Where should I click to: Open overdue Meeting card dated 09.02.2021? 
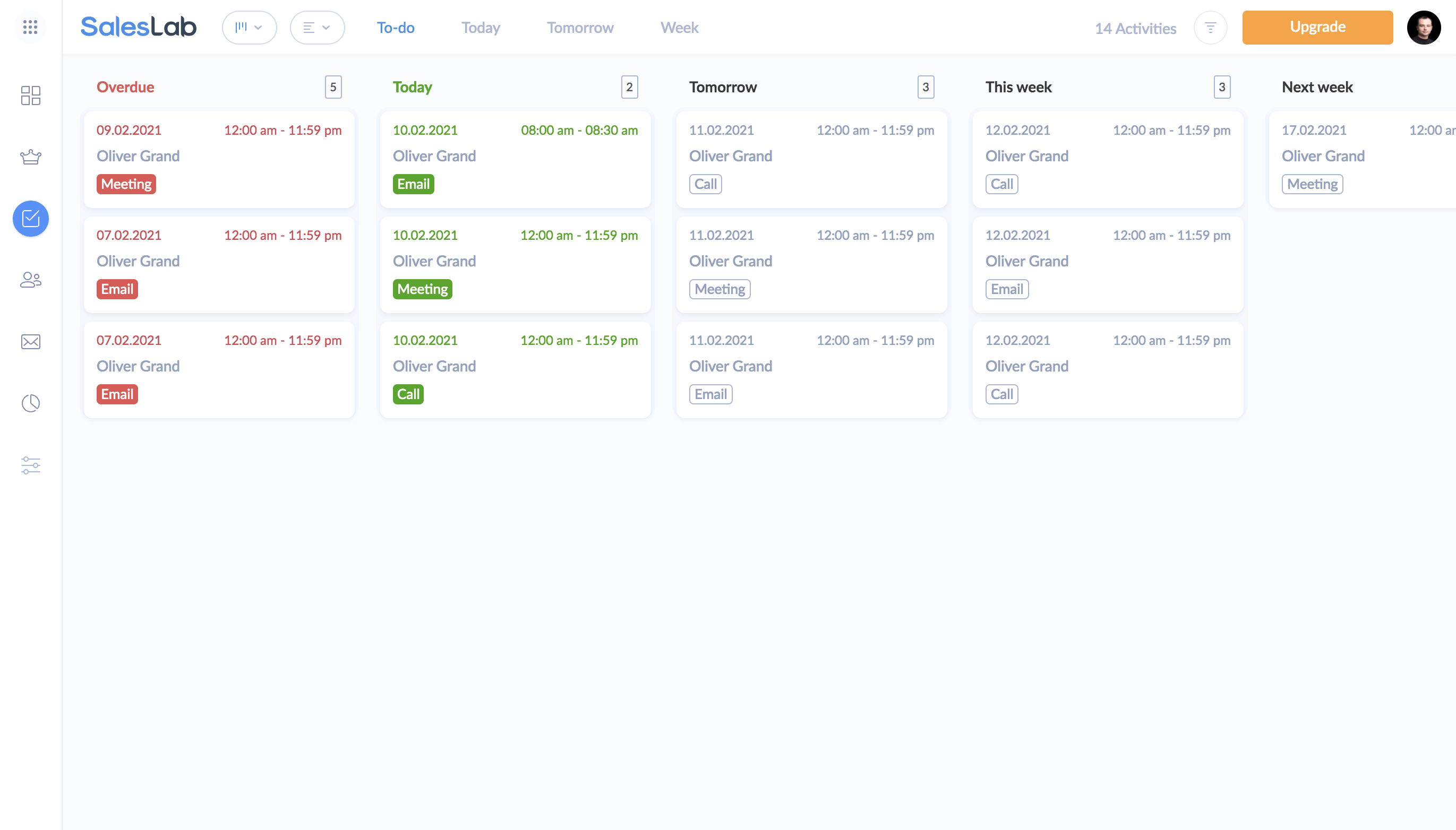(219, 159)
